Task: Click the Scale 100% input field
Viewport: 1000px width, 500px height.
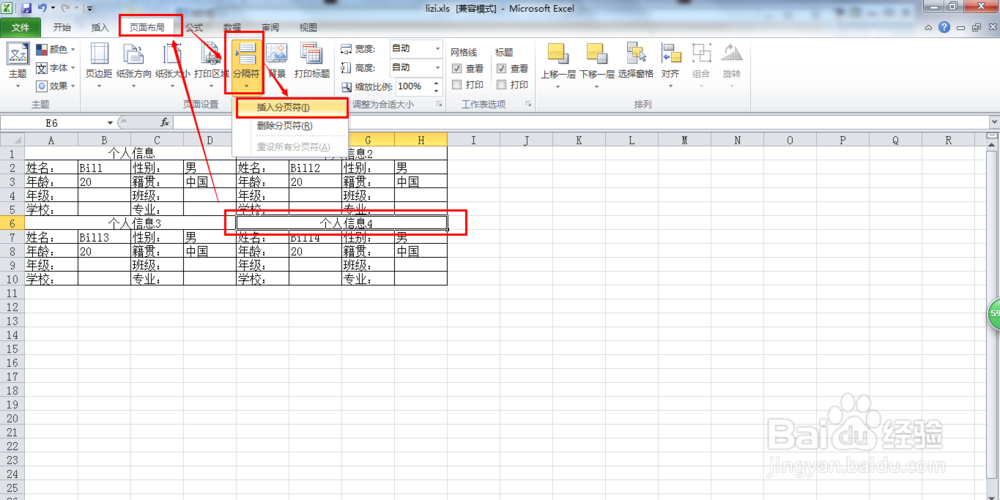Action: pos(413,86)
